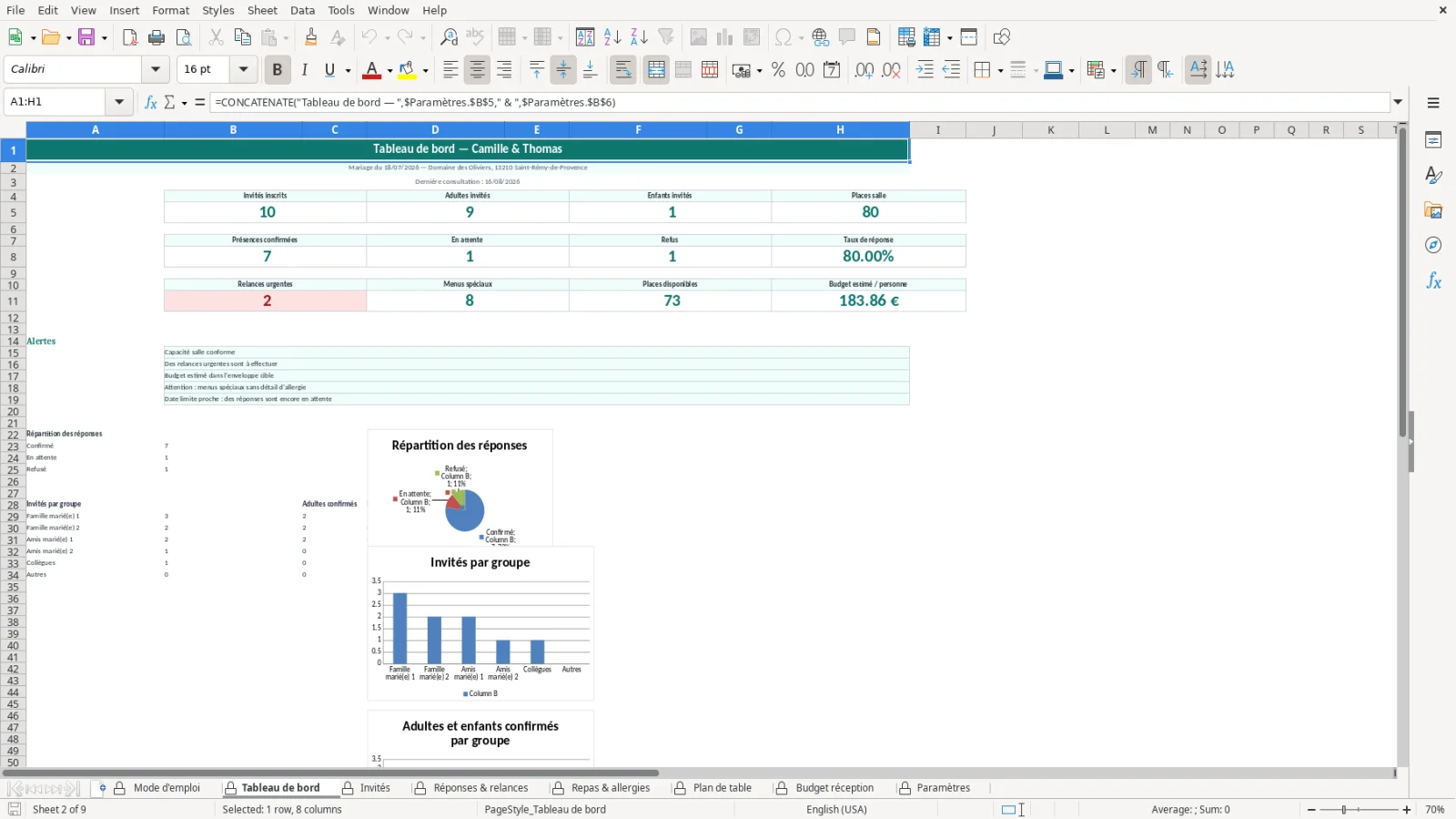Click the Select Function sigma button
This screenshot has width=1456, height=819.
coord(169,102)
